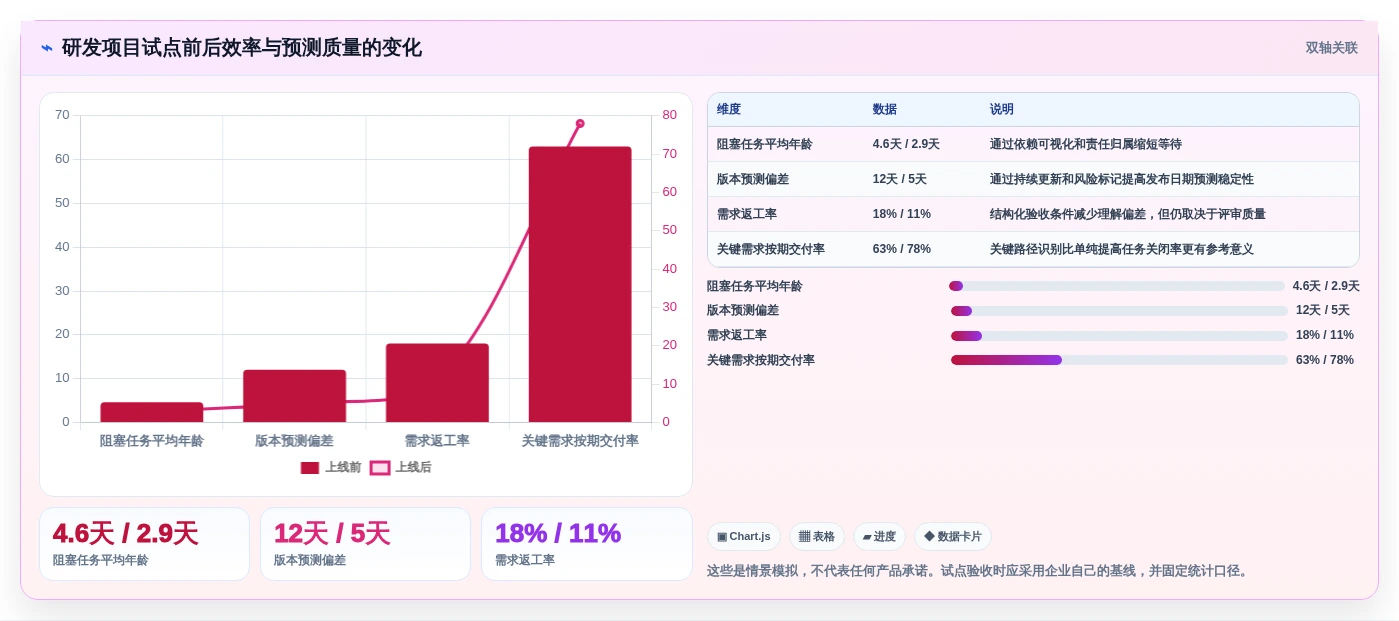
Task: Click the x-axis label 阻塞任务平均年龄
Action: pos(152,441)
